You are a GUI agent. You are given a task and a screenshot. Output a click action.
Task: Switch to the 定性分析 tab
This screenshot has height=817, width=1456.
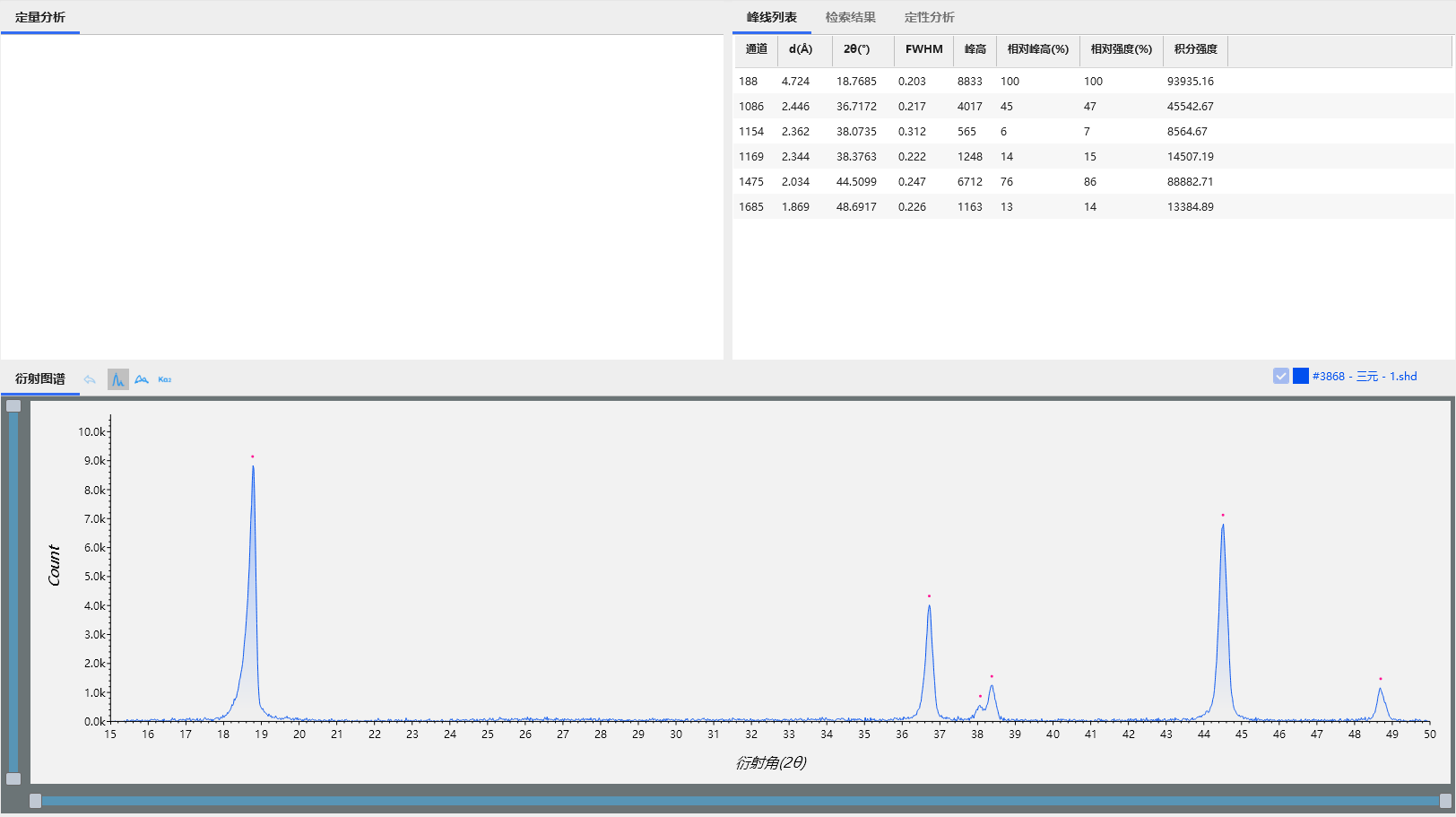pos(929,17)
